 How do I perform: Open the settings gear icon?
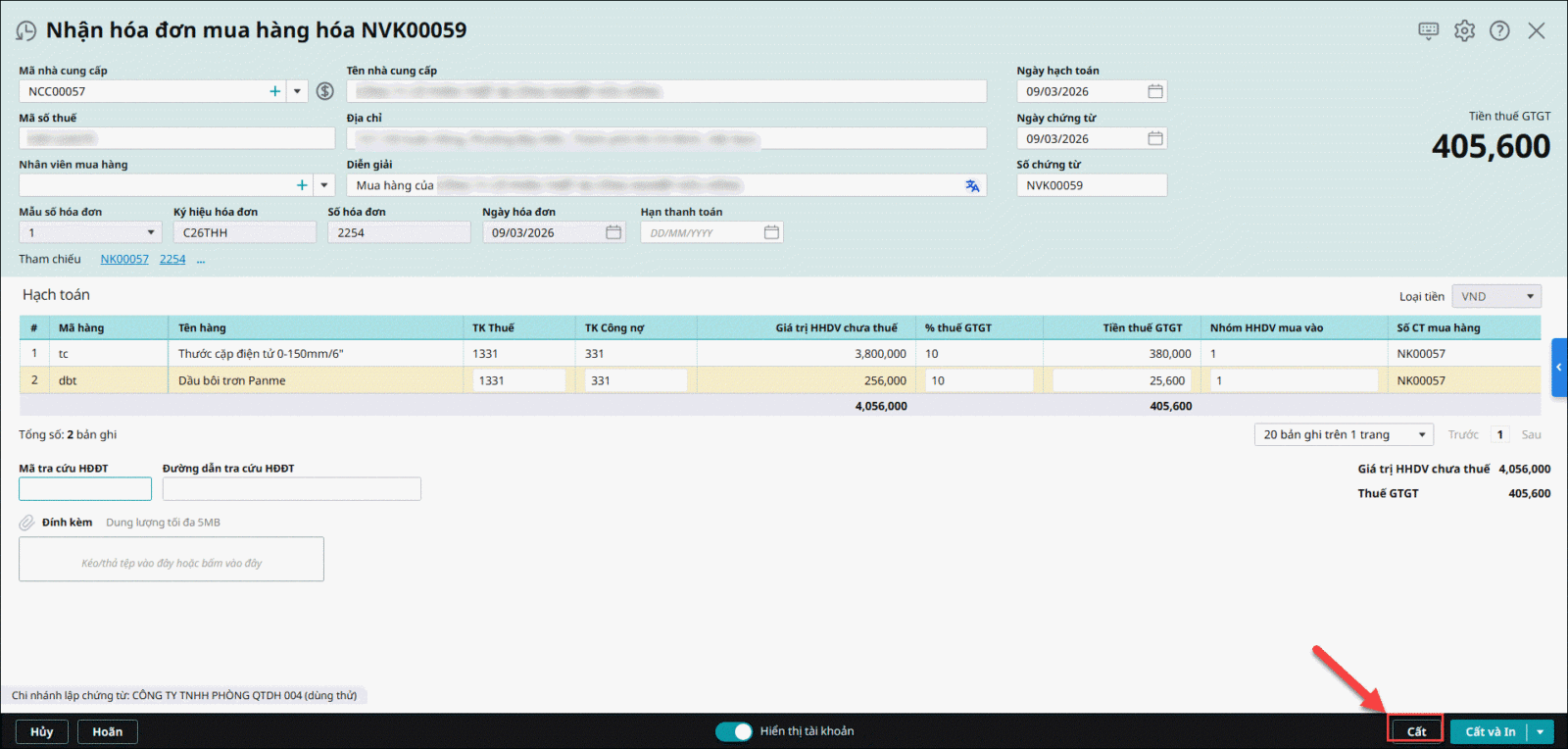(1464, 30)
